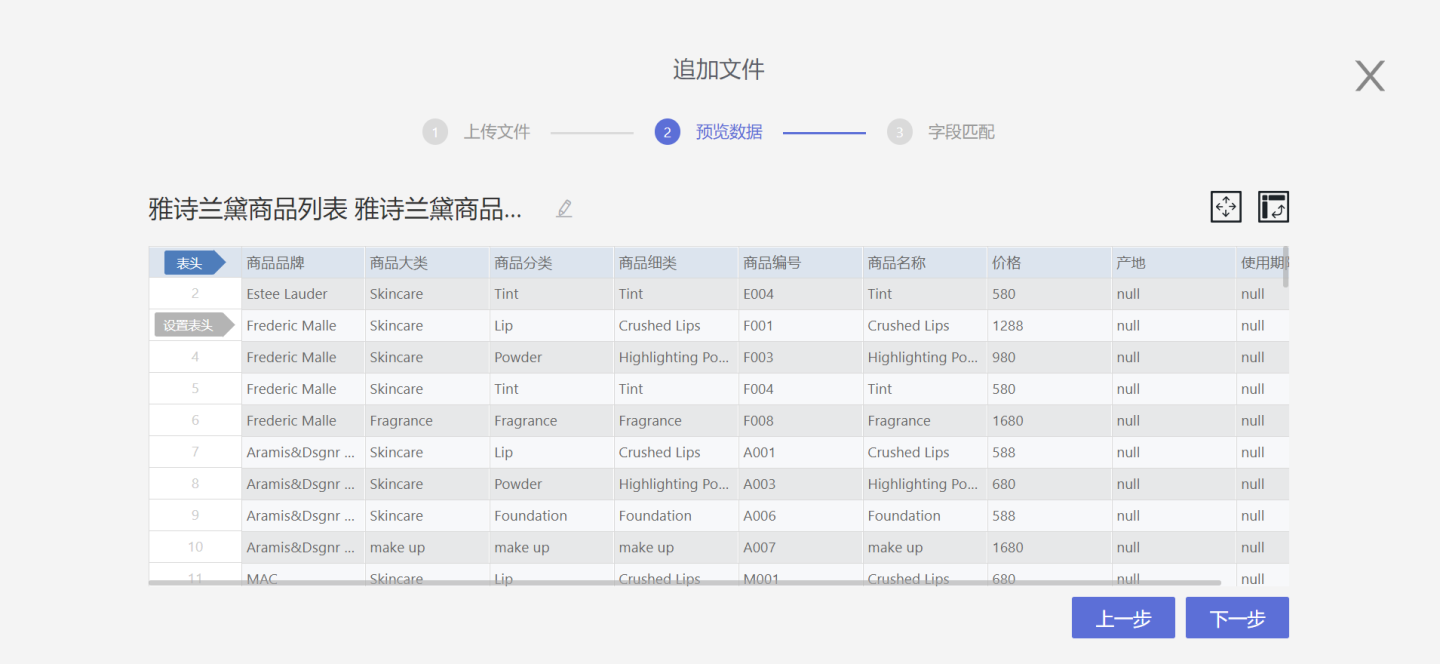Screen dimensions: 1440x664
Task: Click row number 6 in the table
Action: click(x=195, y=421)
